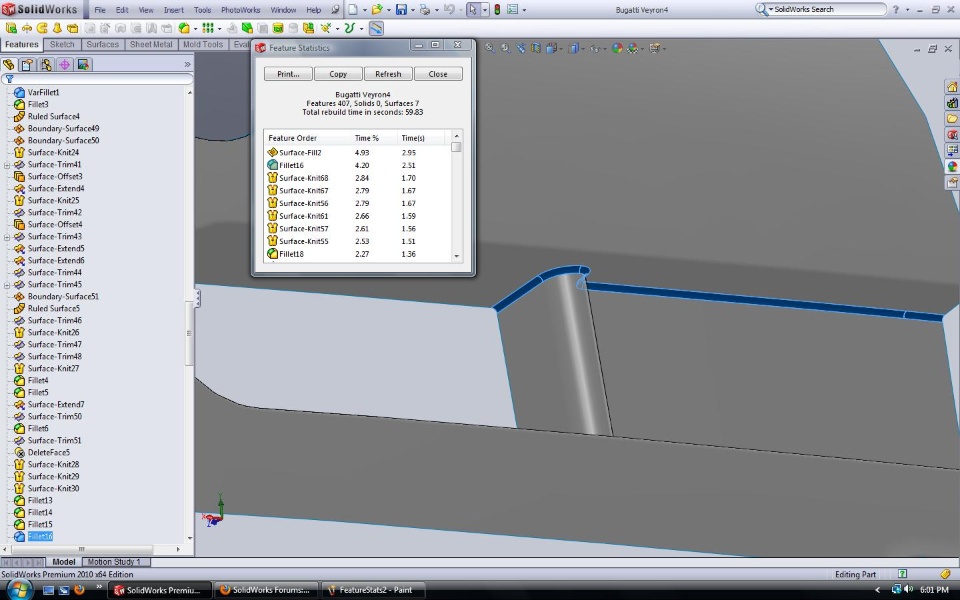
Task: Select Boundary-Surface49 in the feature tree
Action: pyautogui.click(x=63, y=129)
